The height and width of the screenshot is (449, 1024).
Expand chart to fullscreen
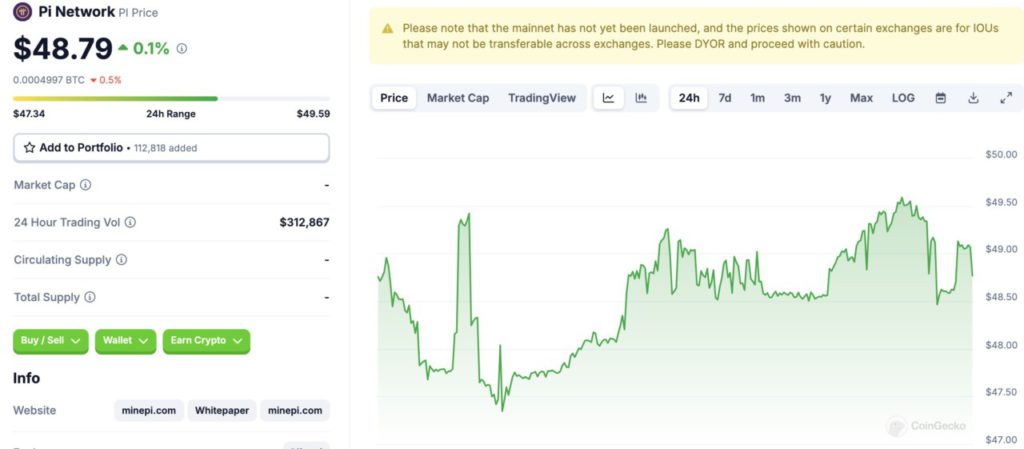[1006, 98]
